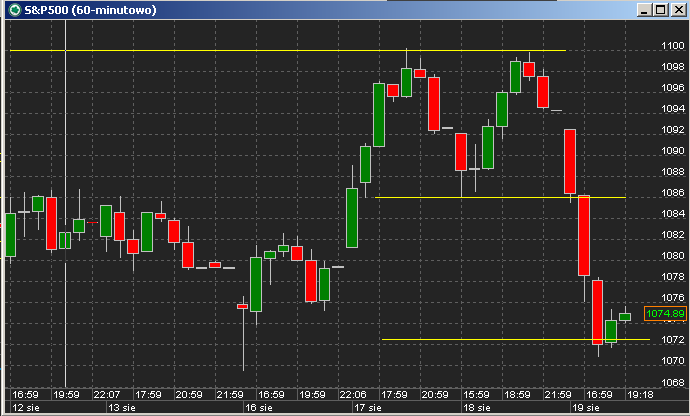Click the 1100 price axis label
The width and height of the screenshot is (690, 416).
pyautogui.click(x=673, y=46)
